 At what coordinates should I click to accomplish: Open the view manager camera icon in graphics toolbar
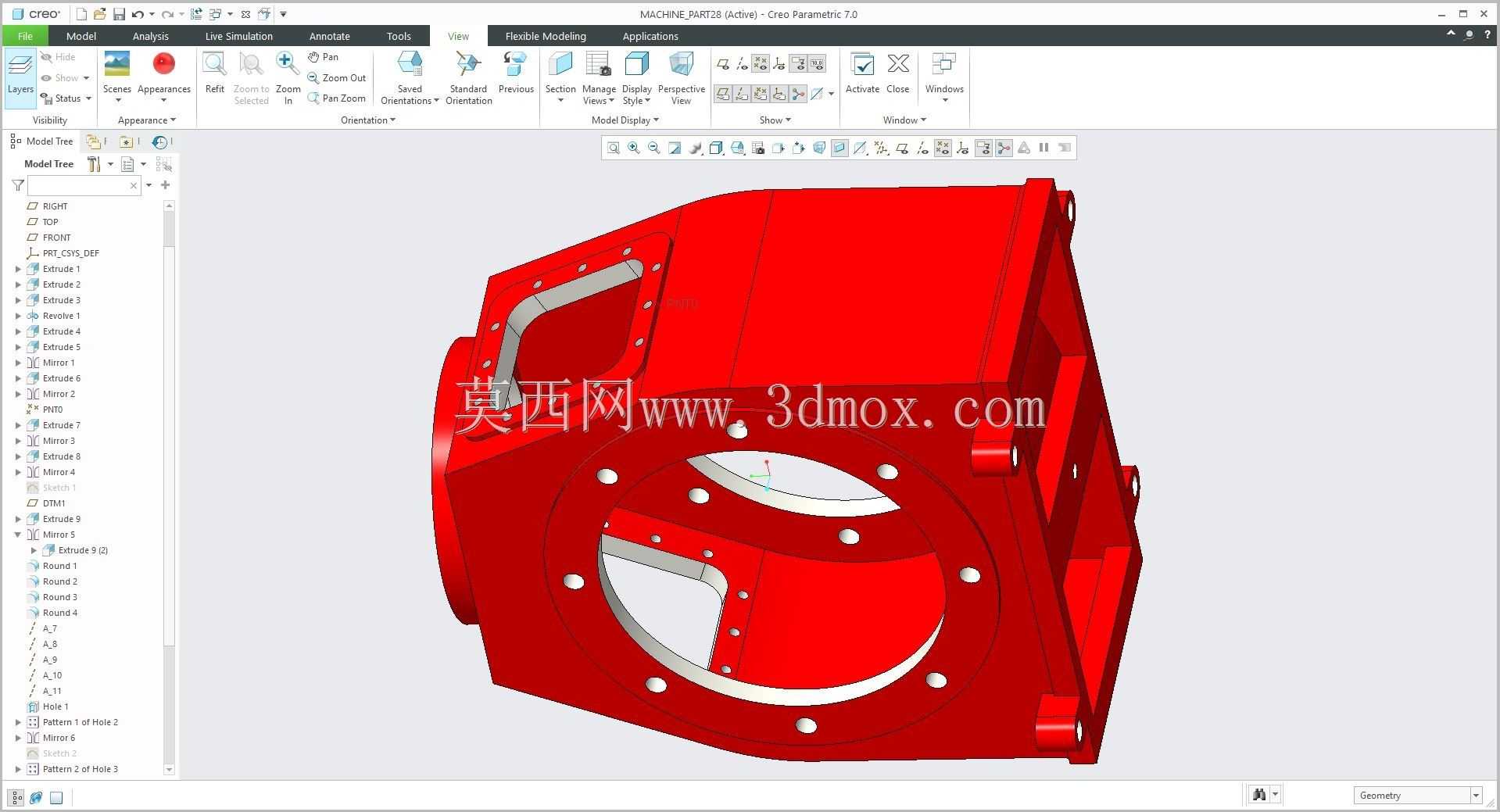[757, 148]
